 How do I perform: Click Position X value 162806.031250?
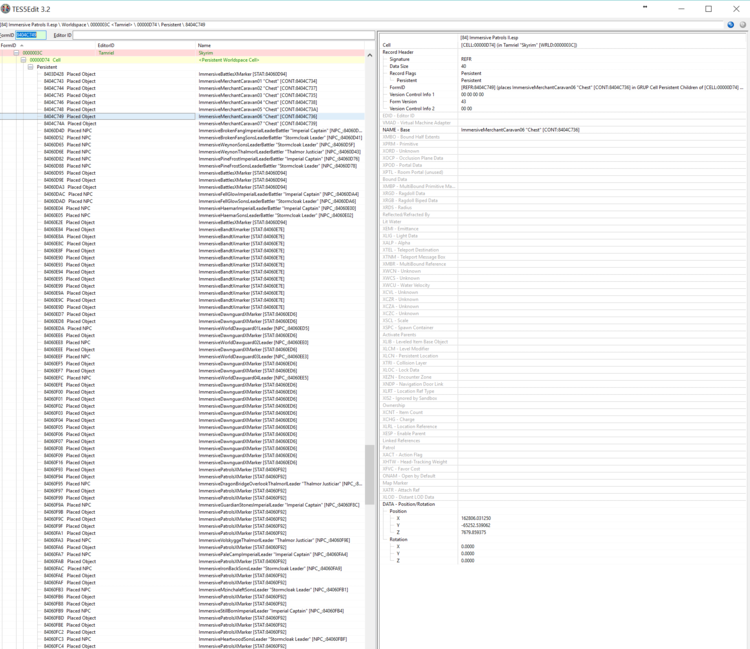tap(475, 518)
